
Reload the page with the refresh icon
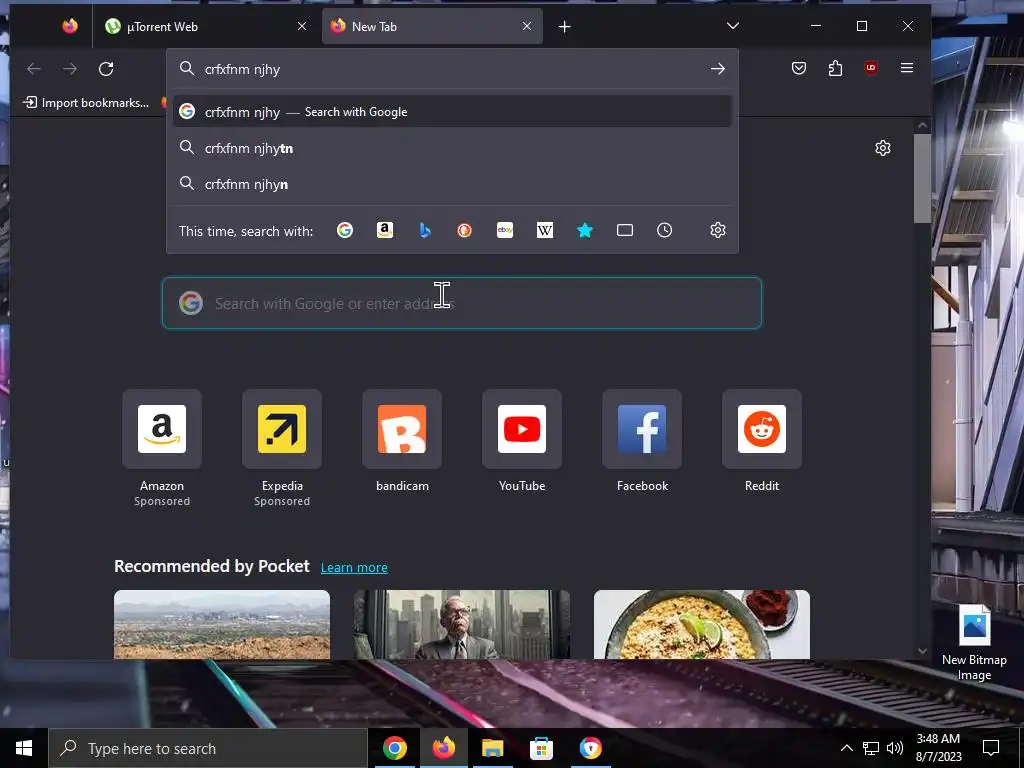pyautogui.click(x=106, y=69)
